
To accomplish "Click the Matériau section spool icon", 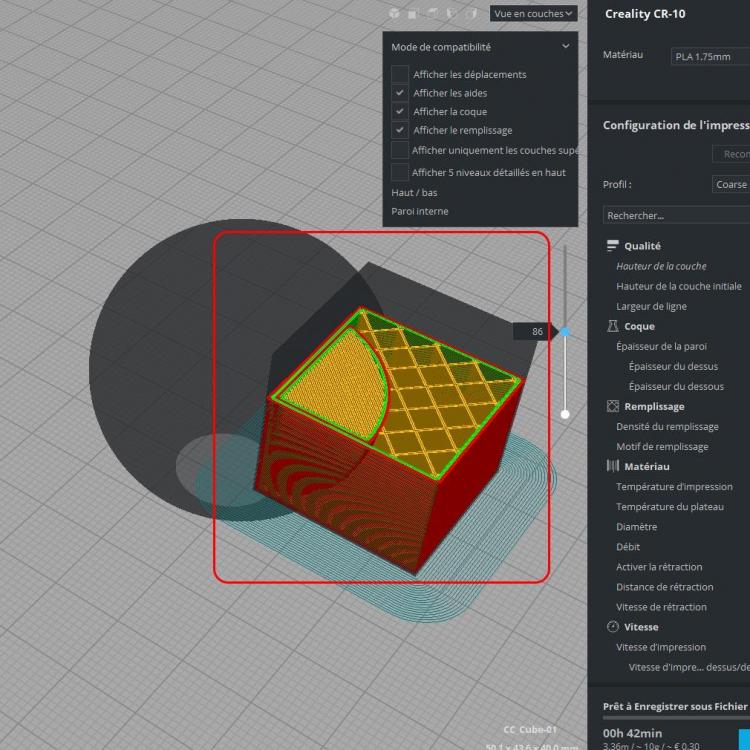I will click(x=612, y=466).
